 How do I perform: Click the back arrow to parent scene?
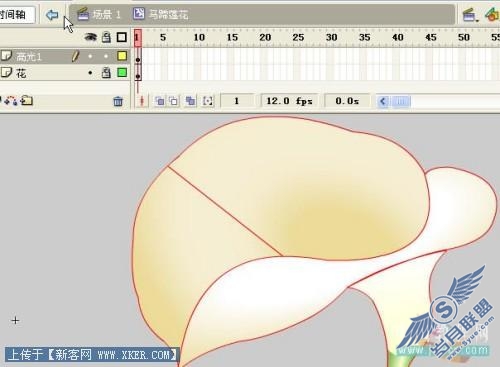[x=52, y=15]
